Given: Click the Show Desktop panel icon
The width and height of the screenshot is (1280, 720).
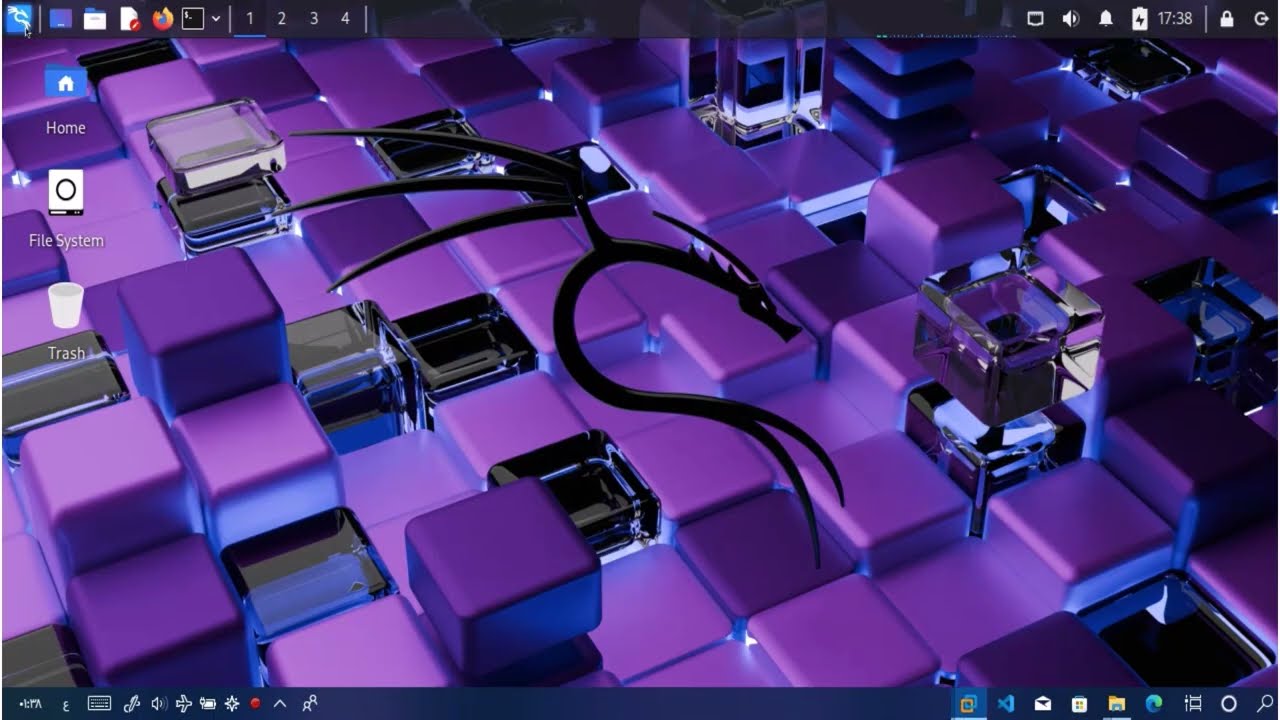Looking at the screenshot, I should pyautogui.click(x=61, y=18).
